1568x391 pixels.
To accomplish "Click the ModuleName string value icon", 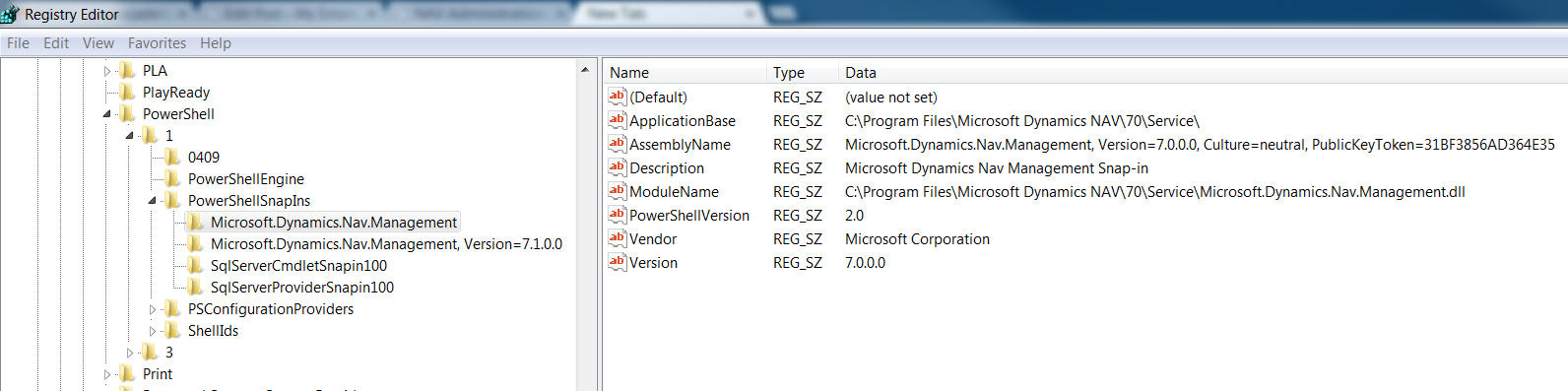I will 618,191.
